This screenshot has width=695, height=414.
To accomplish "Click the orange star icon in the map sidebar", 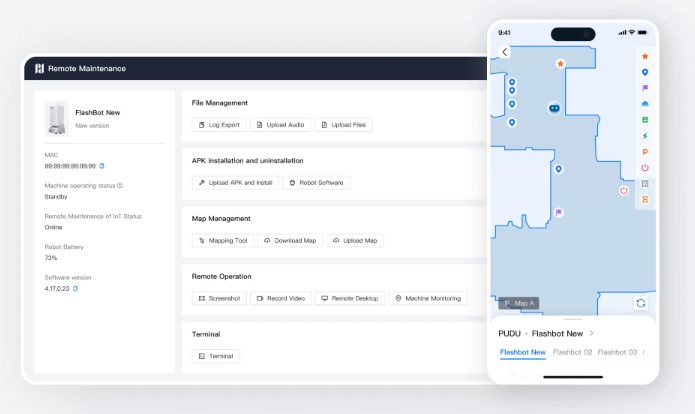I will coord(645,56).
